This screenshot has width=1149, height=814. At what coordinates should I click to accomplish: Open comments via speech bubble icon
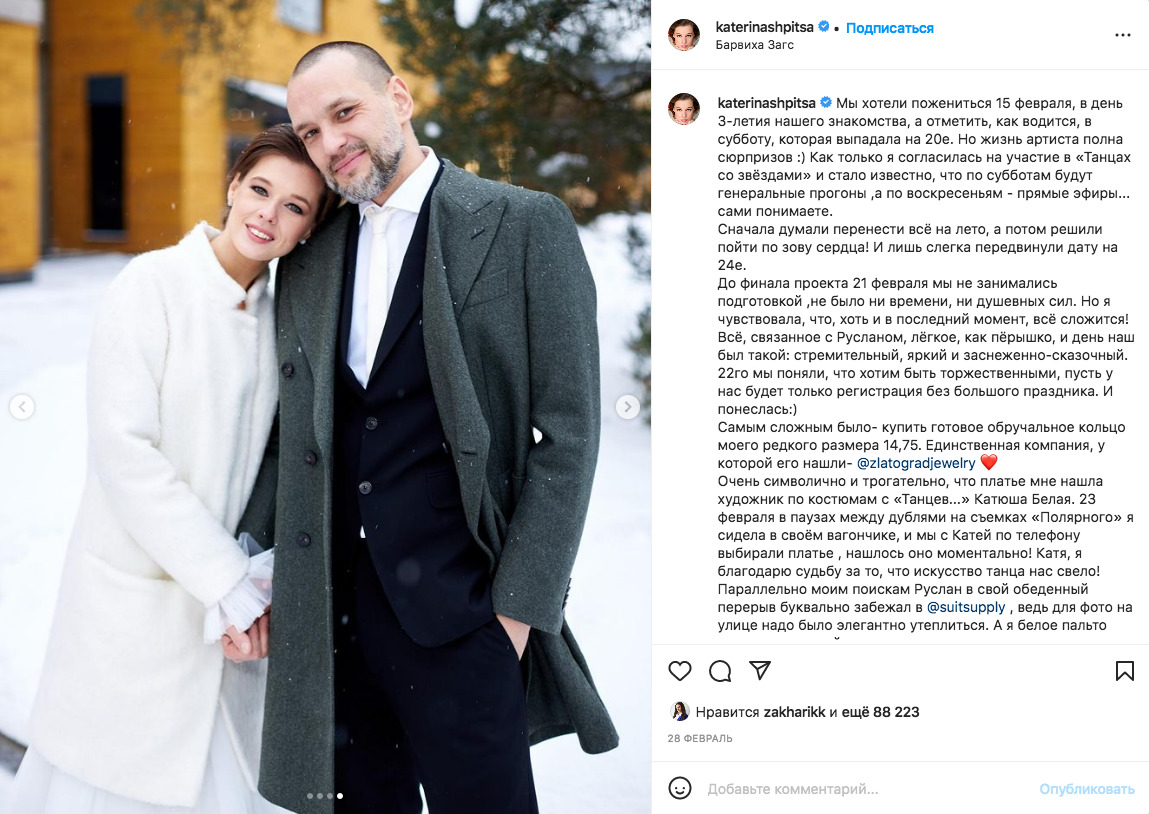(x=720, y=670)
